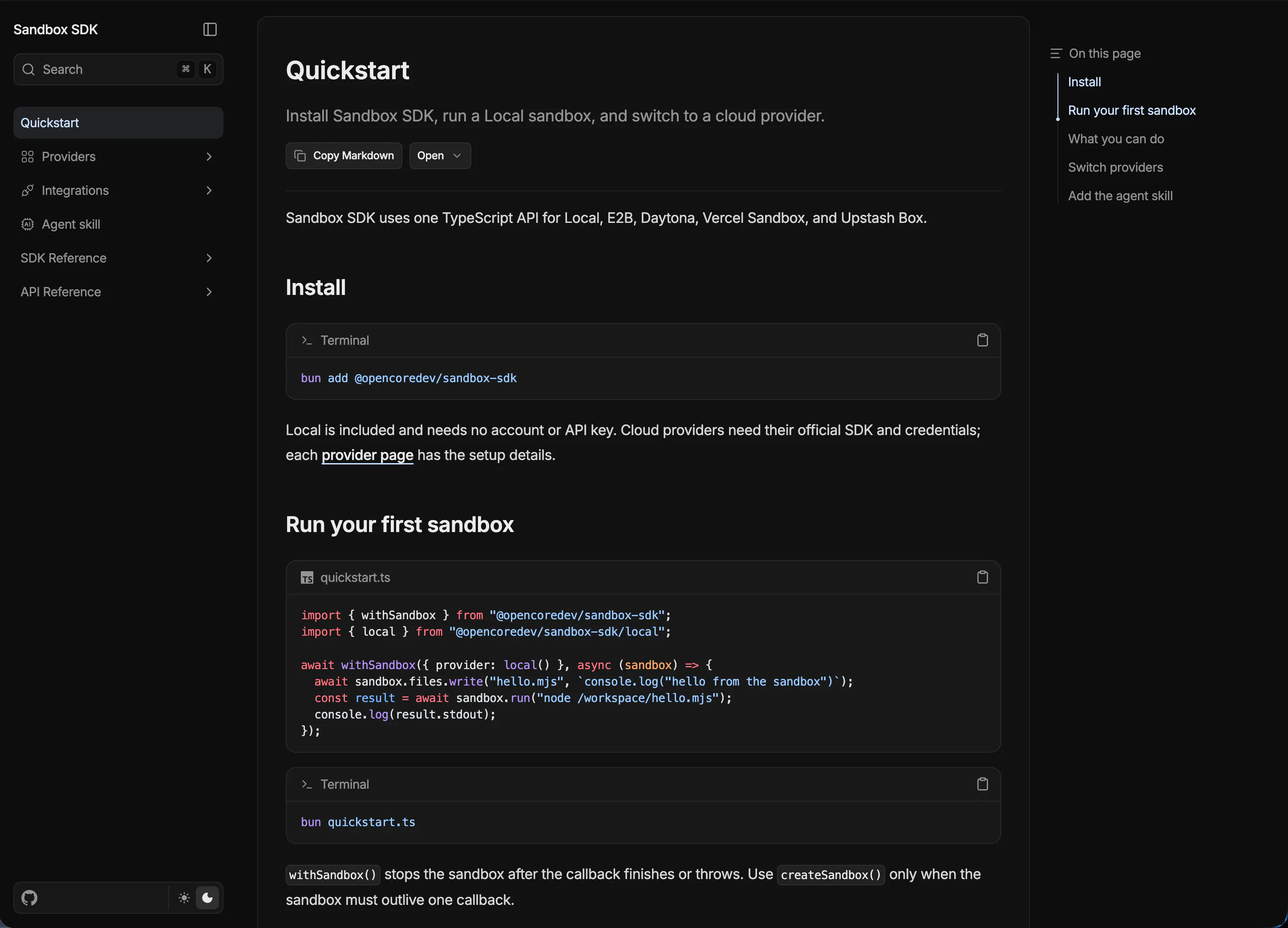Switch to light theme sun icon

click(x=183, y=897)
